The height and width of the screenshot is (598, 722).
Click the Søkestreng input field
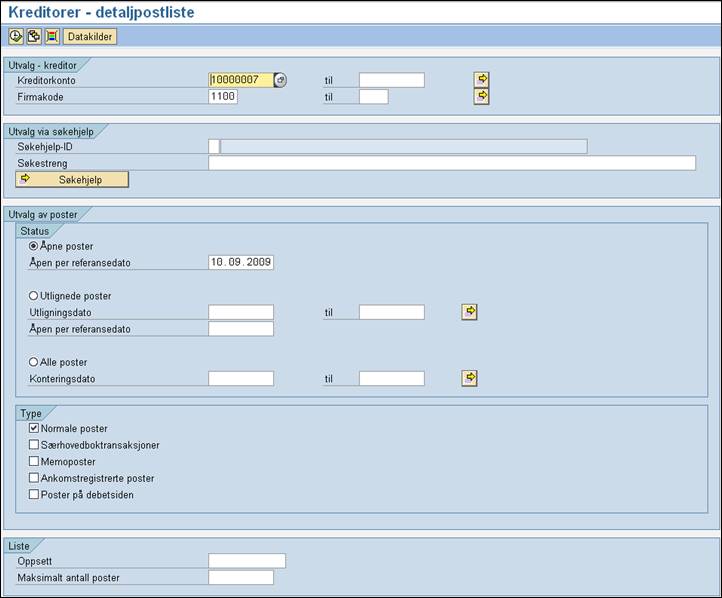[x=452, y=163]
